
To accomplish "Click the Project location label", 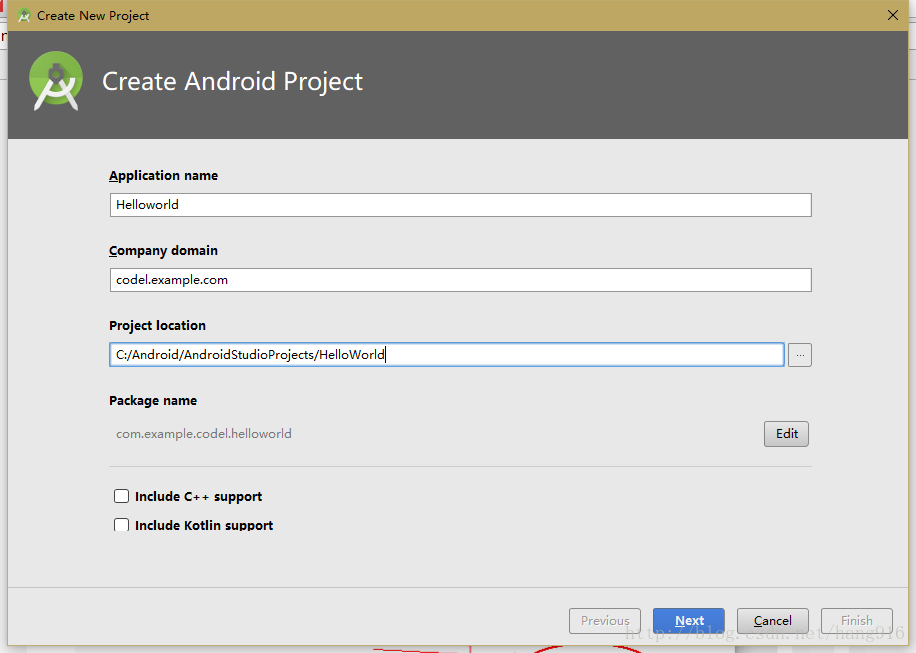I will pos(158,325).
